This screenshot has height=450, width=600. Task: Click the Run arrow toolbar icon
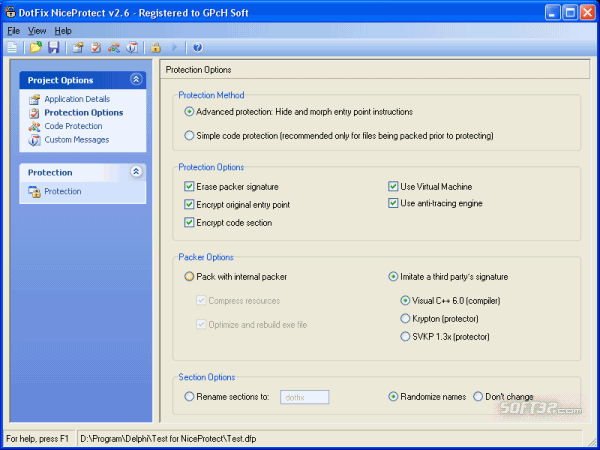click(174, 47)
